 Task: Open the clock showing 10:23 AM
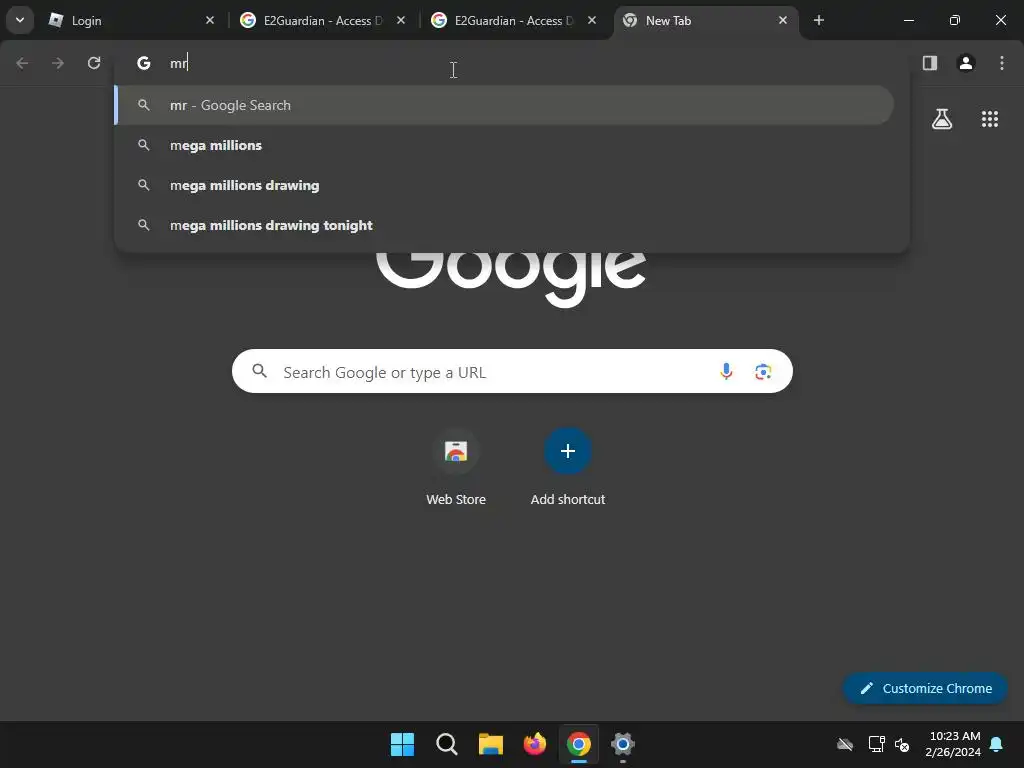[953, 744]
